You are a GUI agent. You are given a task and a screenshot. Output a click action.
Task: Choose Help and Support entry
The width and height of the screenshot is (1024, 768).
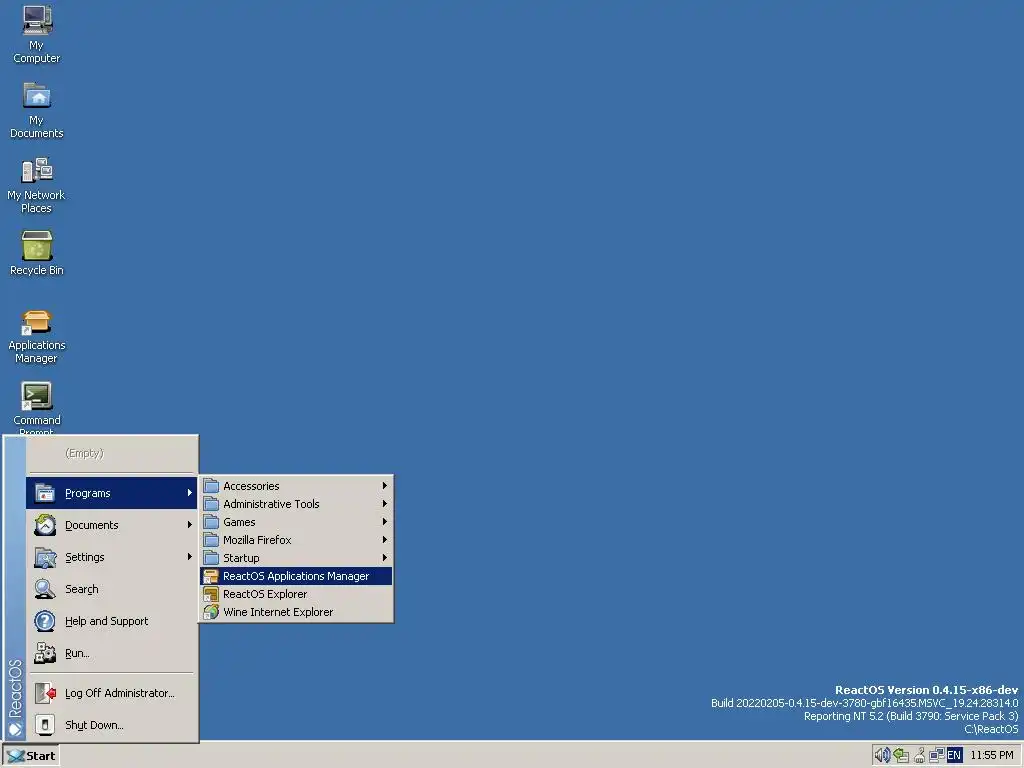[112, 621]
